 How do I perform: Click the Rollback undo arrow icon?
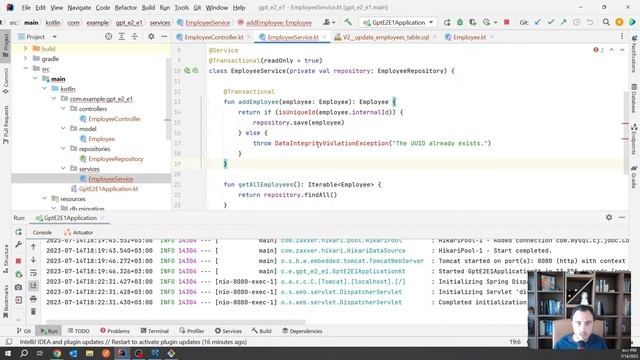[x=590, y=22]
